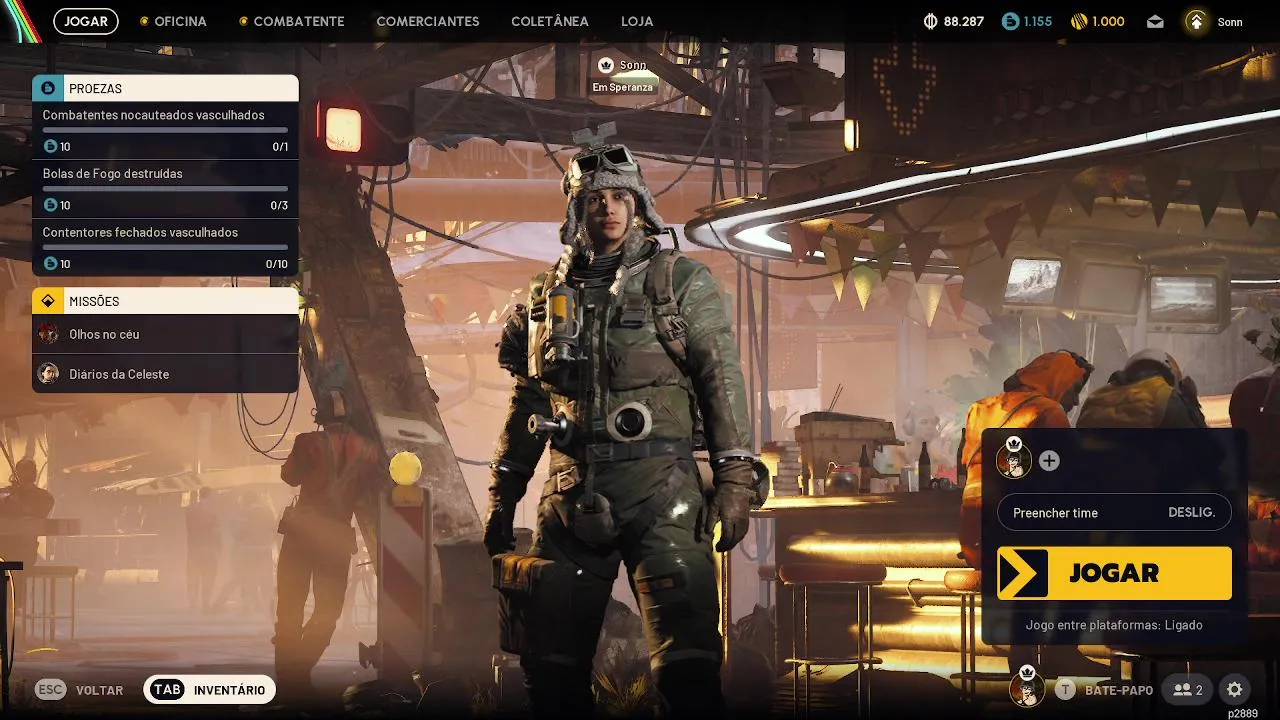The width and height of the screenshot is (1280, 720).
Task: Click the Missões header diamond icon
Action: pos(48,301)
